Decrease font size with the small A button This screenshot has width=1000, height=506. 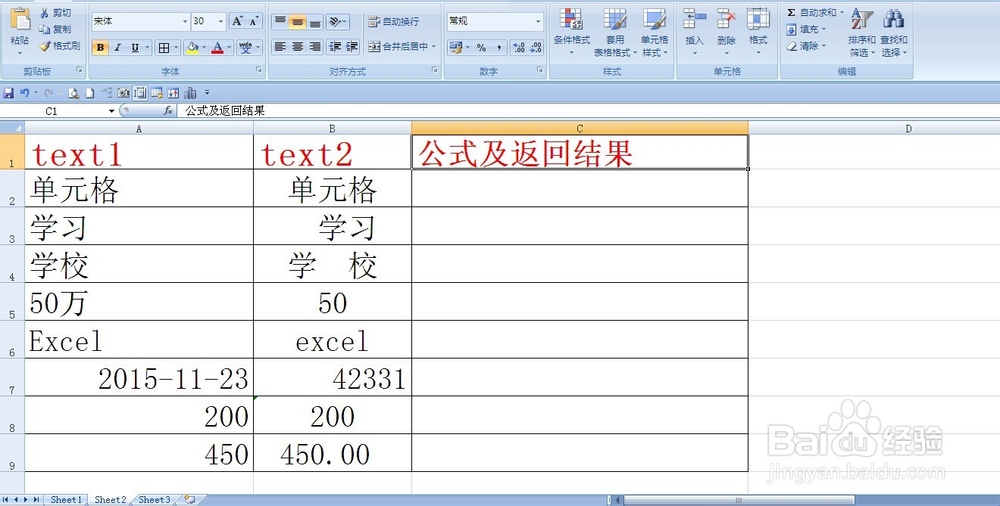click(x=254, y=21)
